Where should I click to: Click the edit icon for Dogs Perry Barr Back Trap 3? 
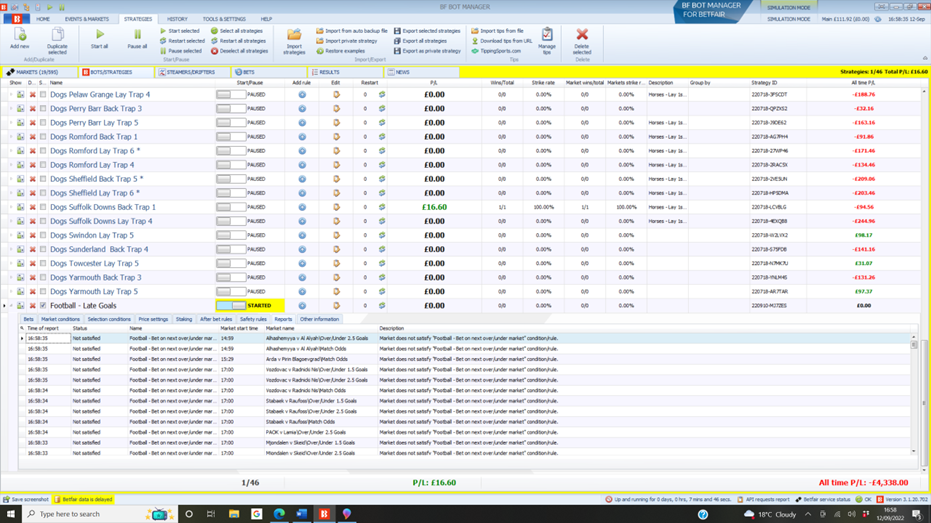(336, 109)
